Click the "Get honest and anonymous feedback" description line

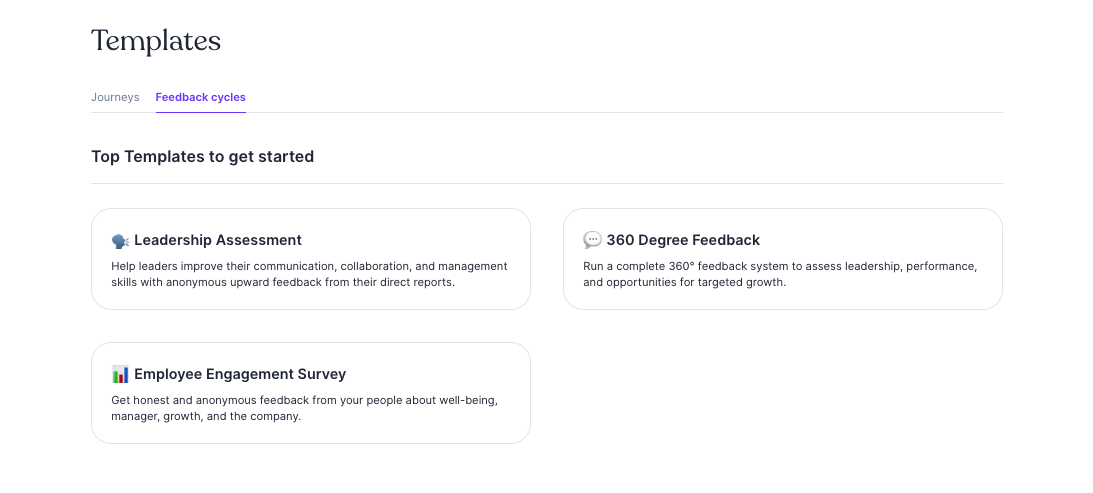point(304,400)
